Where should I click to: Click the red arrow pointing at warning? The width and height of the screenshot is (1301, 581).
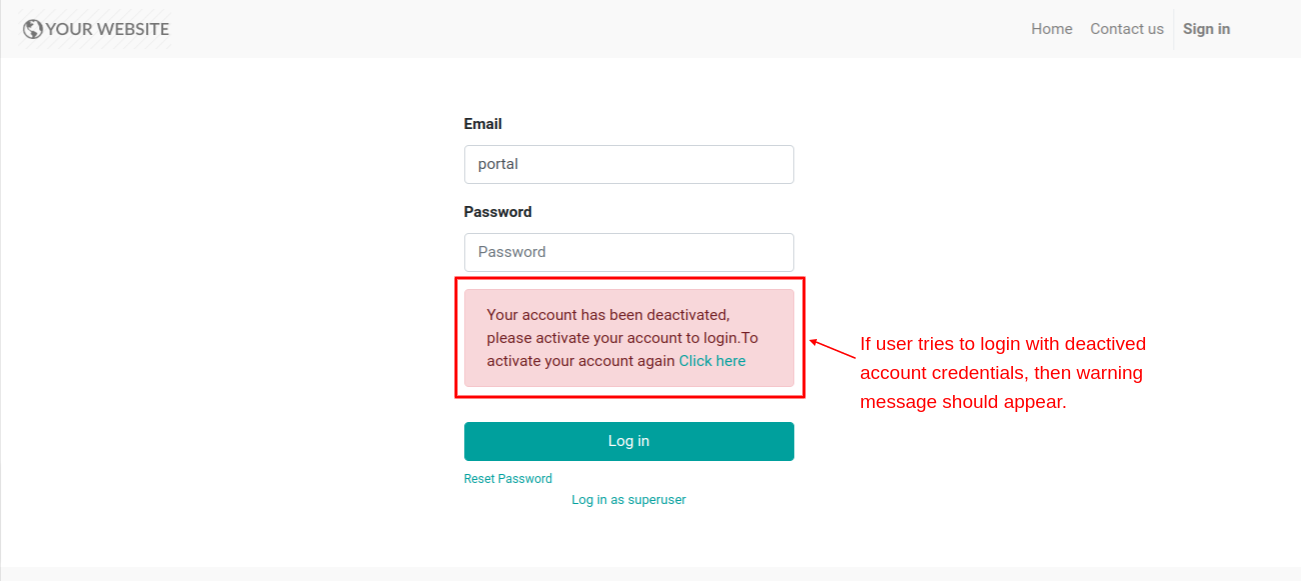click(x=832, y=350)
